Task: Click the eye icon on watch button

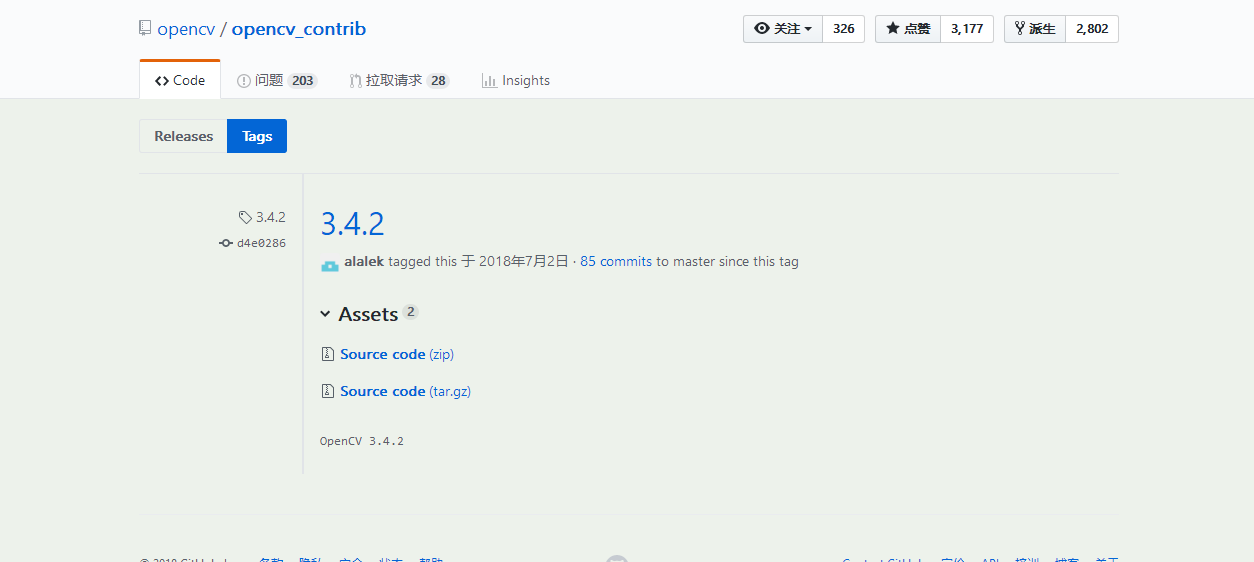Action: point(762,29)
